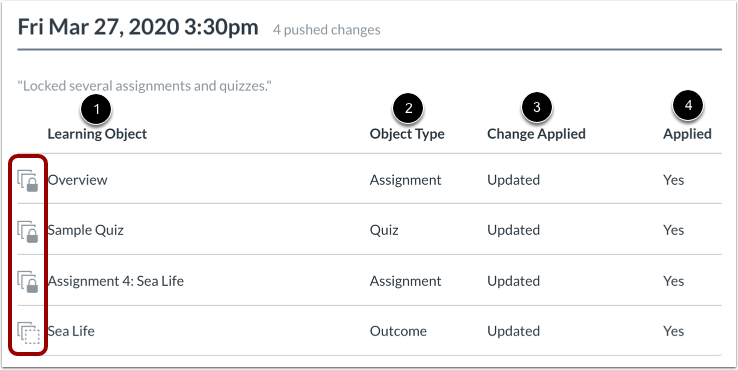Click the locked icon beside Overview
738x370 pixels.
click(28, 181)
